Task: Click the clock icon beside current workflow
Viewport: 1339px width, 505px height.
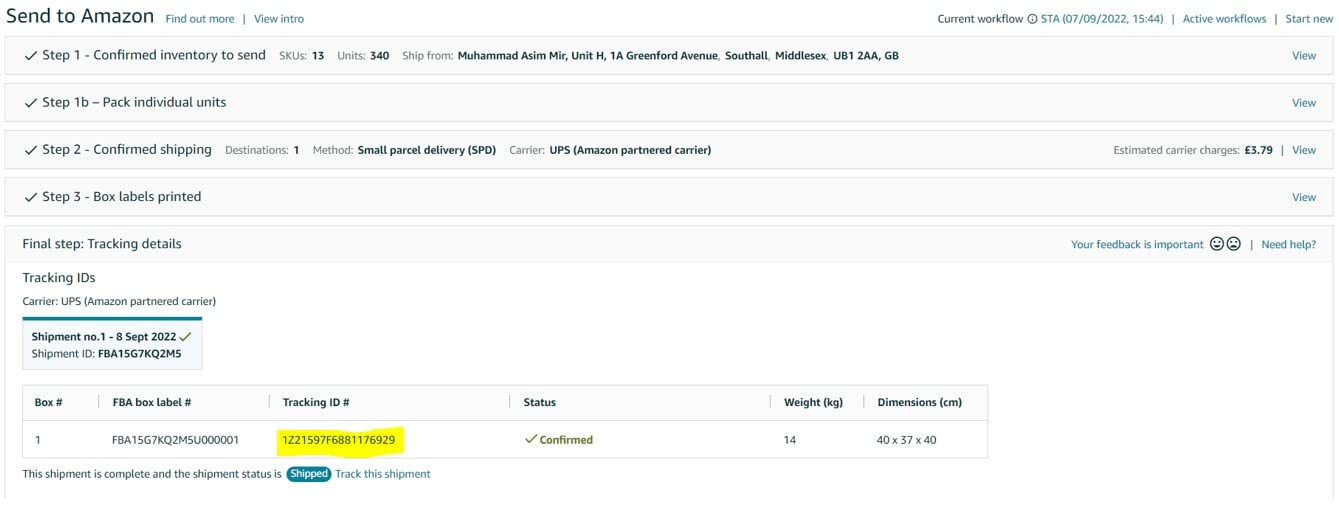Action: [1032, 19]
